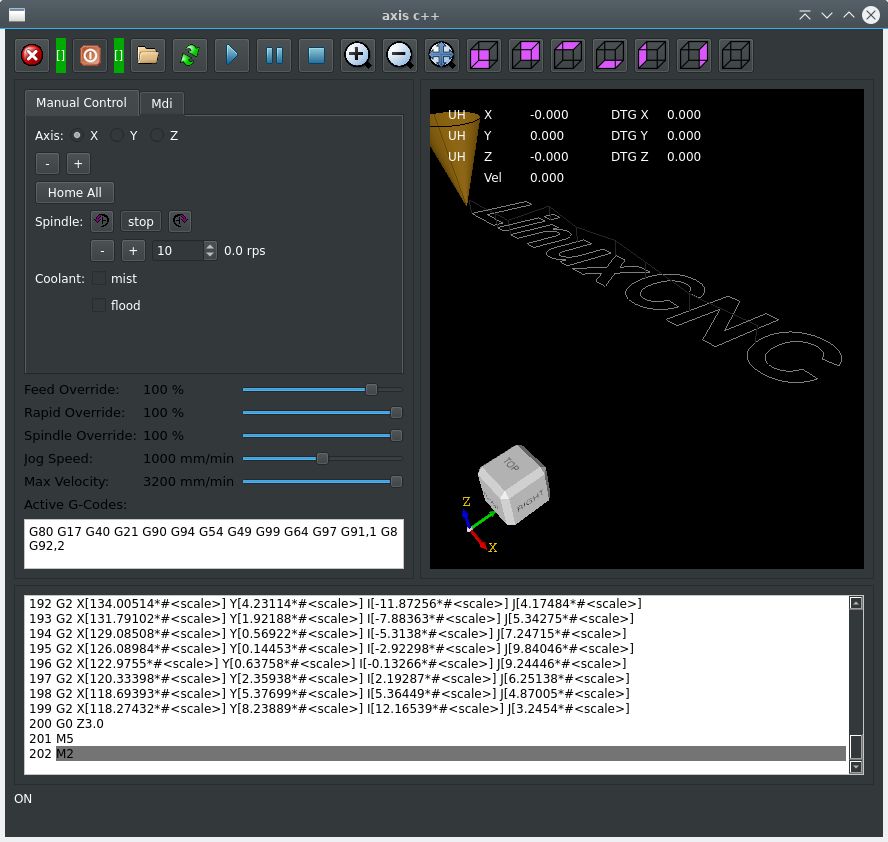Start spindle reverse with the left rotation icon
Screen dimensions: 888x842
tap(102, 221)
